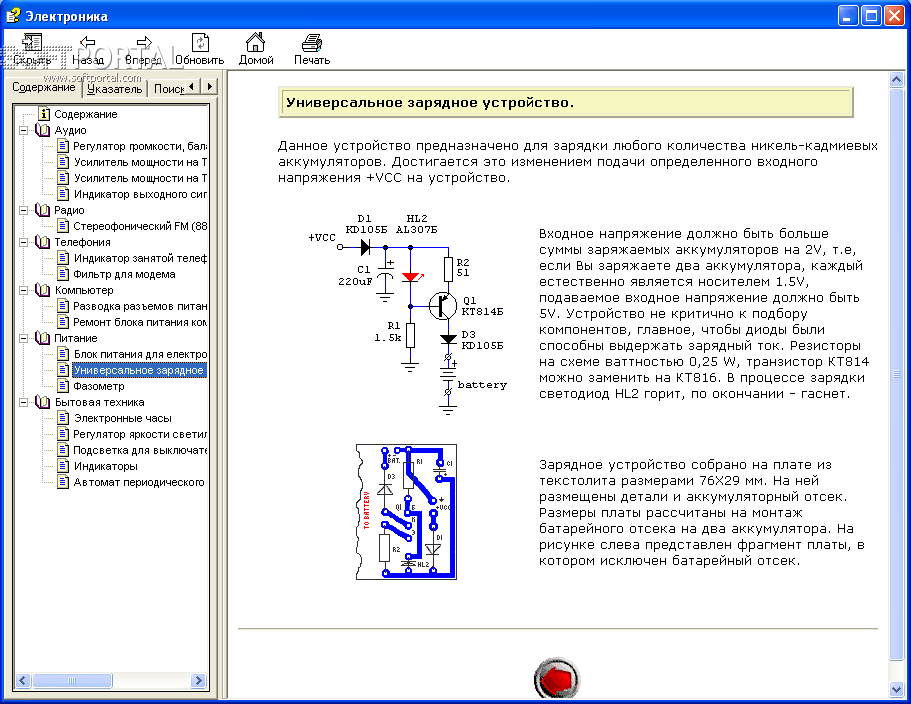Open the Регулятор громкости topic

[139, 146]
